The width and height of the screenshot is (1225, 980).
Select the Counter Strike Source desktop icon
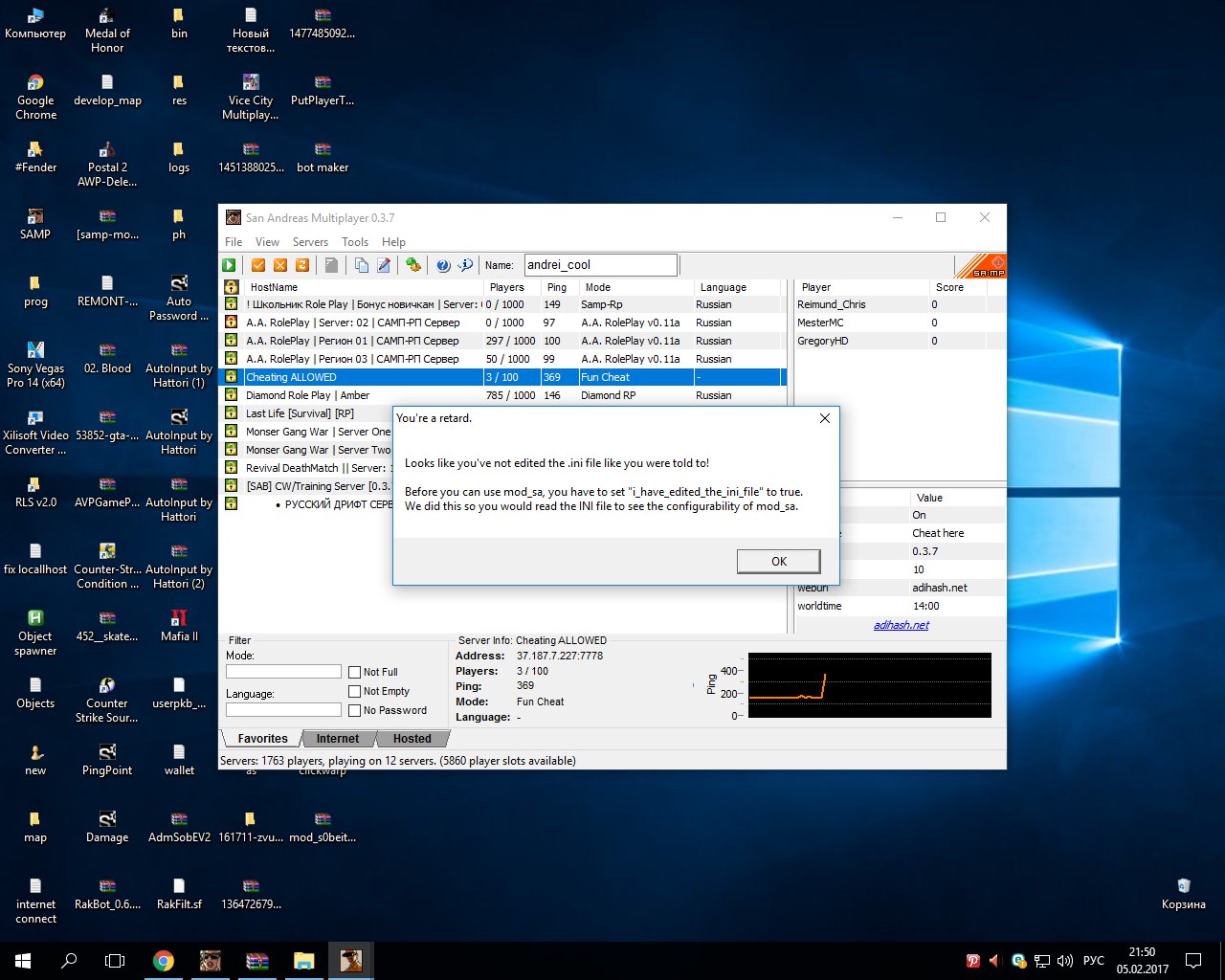(x=107, y=701)
